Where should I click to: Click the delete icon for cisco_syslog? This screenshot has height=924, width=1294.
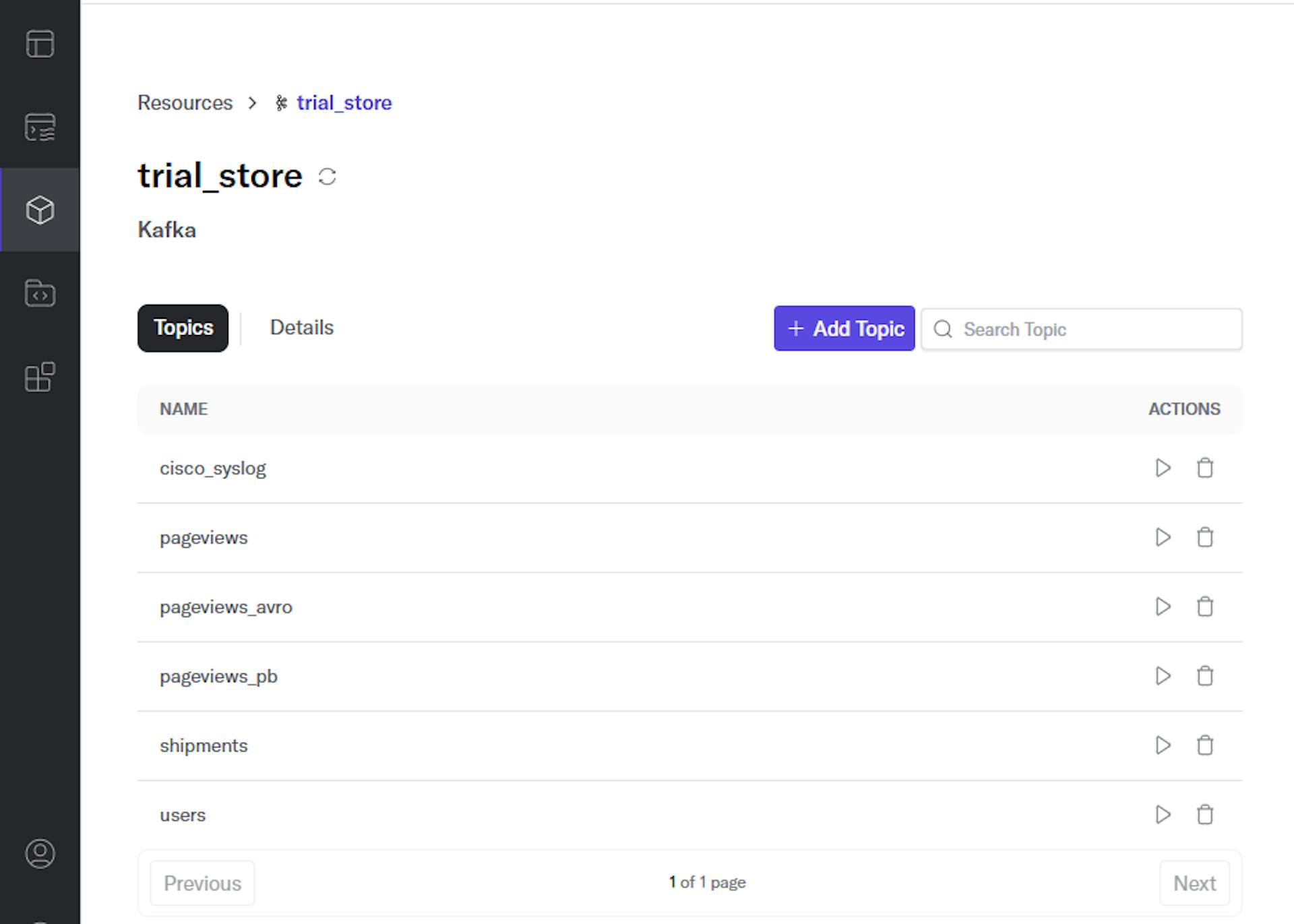[x=1205, y=467]
